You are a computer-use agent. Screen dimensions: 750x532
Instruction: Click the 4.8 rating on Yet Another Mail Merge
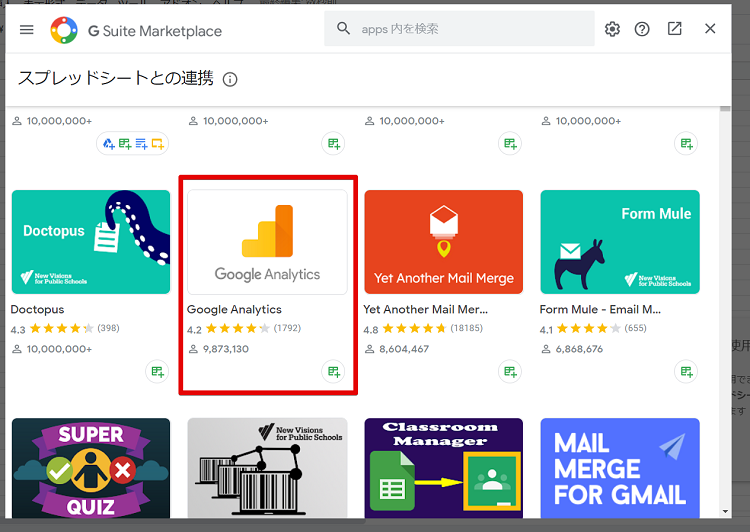coord(371,330)
